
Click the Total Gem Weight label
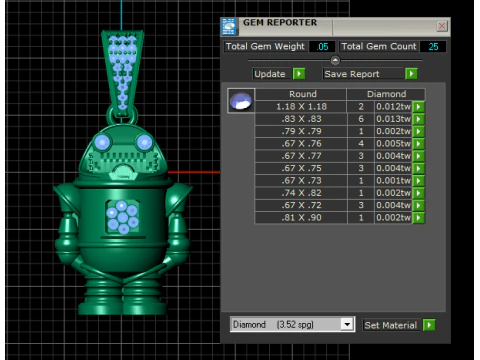tap(265, 46)
